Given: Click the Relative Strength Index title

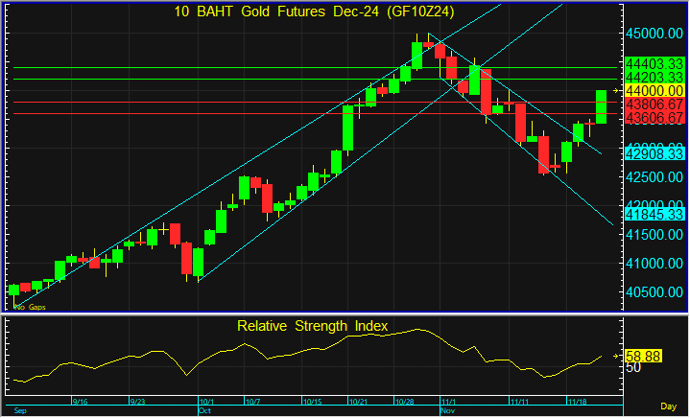Looking at the screenshot, I should 311,326.
